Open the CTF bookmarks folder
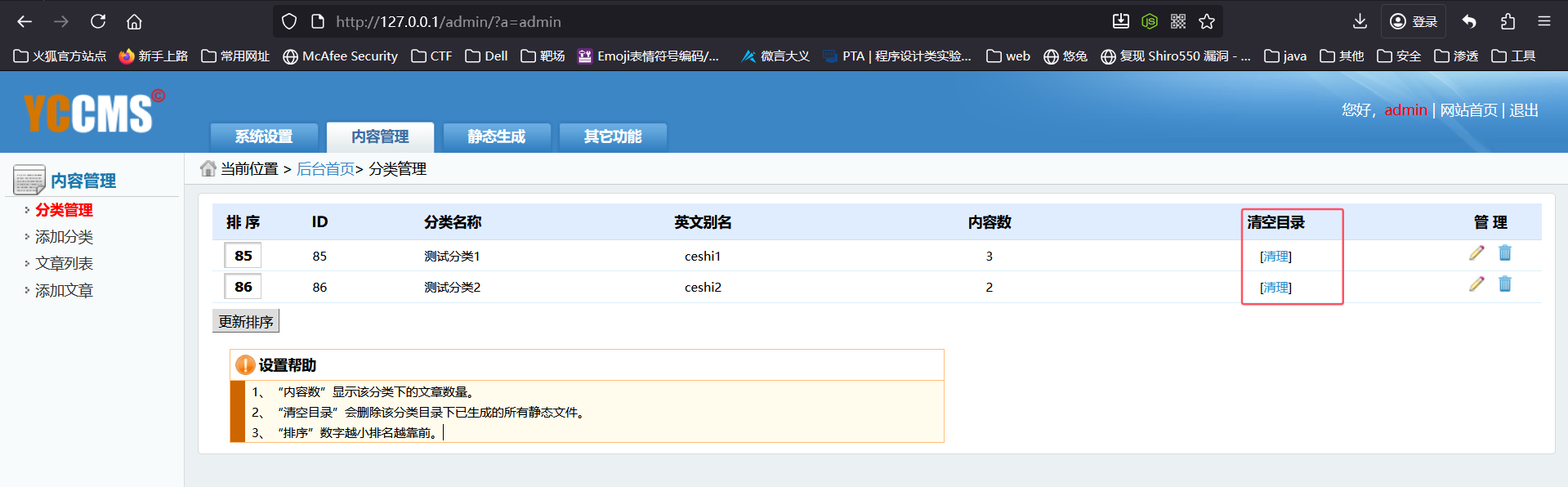This screenshot has width=1568, height=487. pos(431,56)
